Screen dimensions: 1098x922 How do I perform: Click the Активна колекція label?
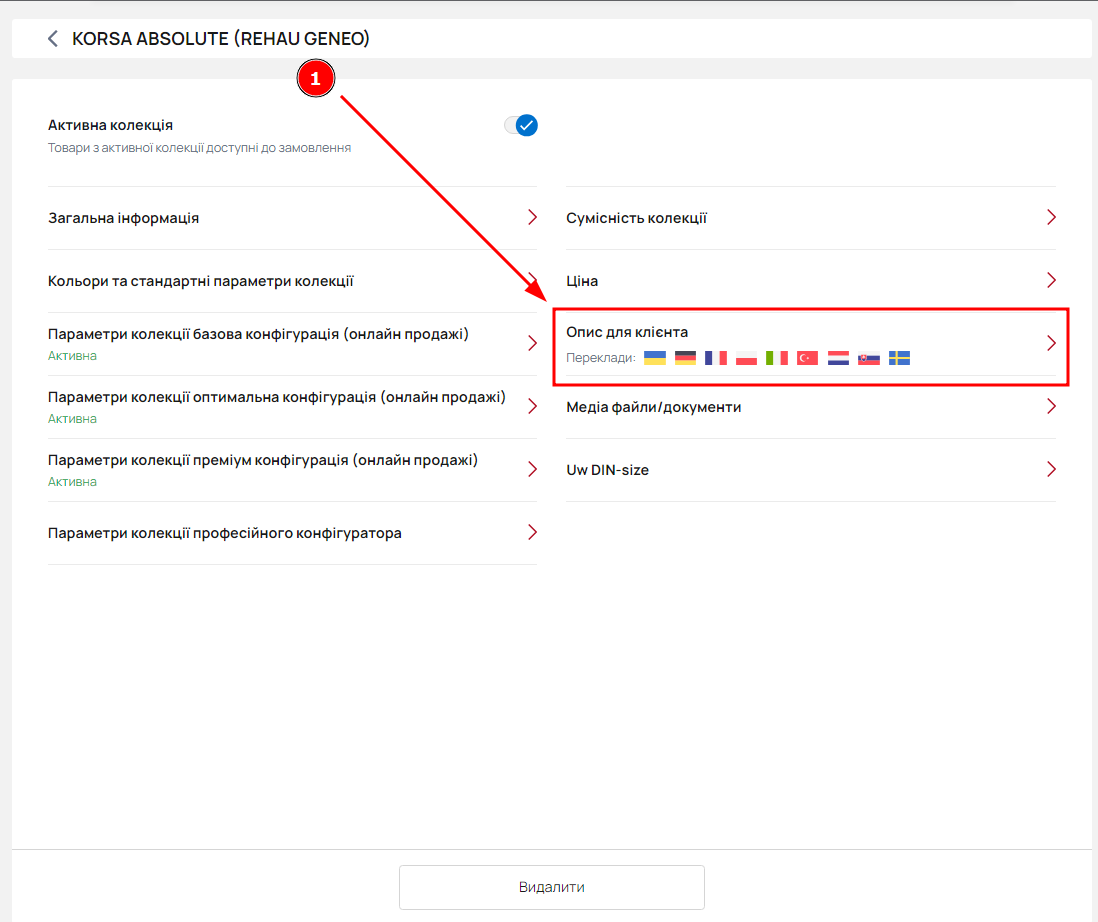point(111,125)
